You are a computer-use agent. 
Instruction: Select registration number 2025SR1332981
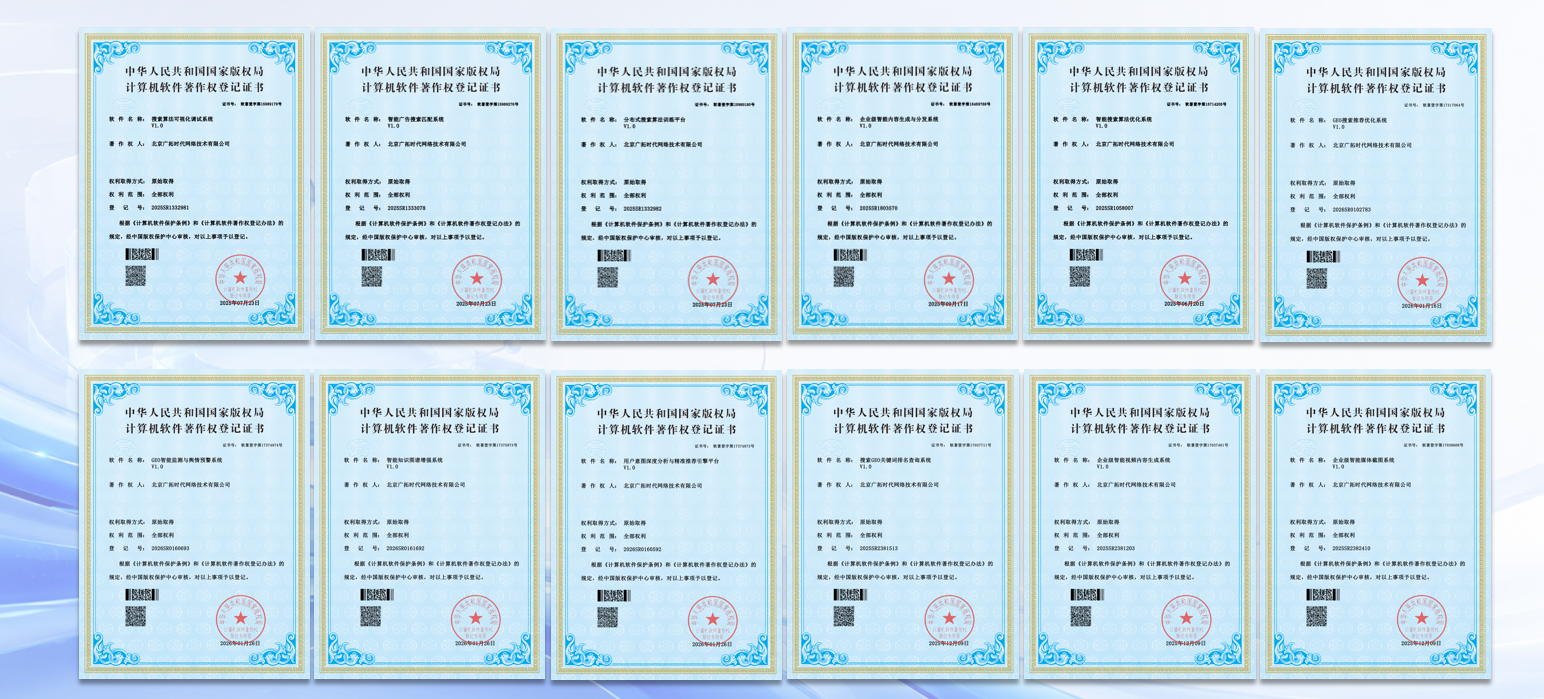coord(170,208)
